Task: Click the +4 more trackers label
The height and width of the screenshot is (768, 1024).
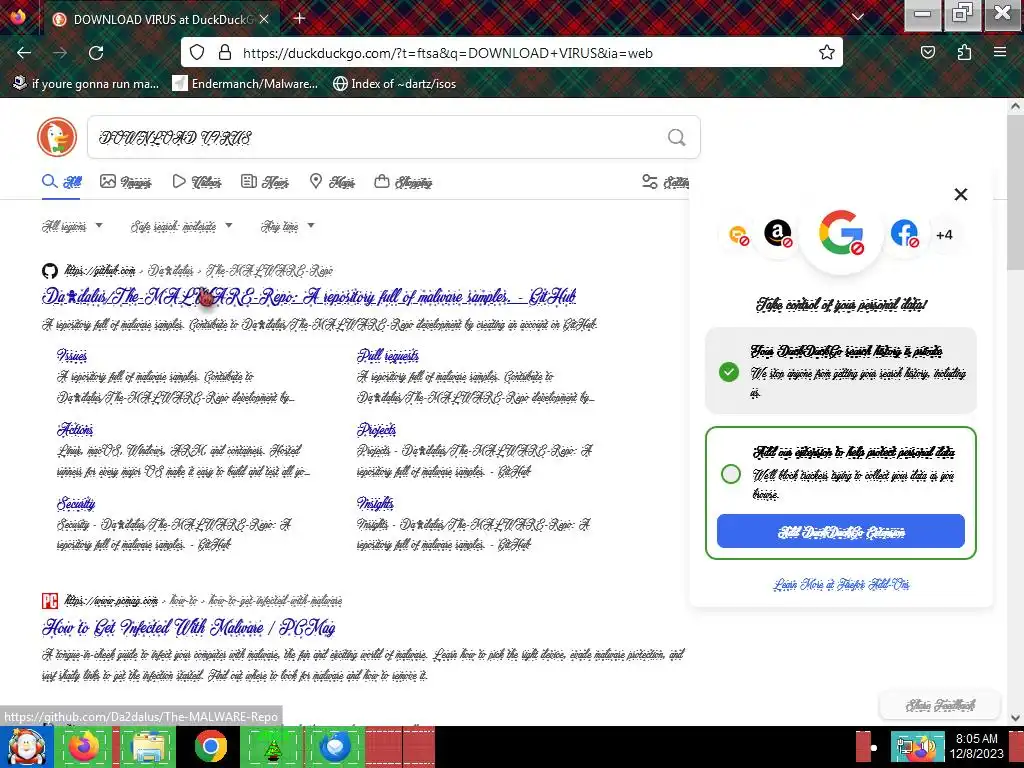Action: (x=944, y=235)
